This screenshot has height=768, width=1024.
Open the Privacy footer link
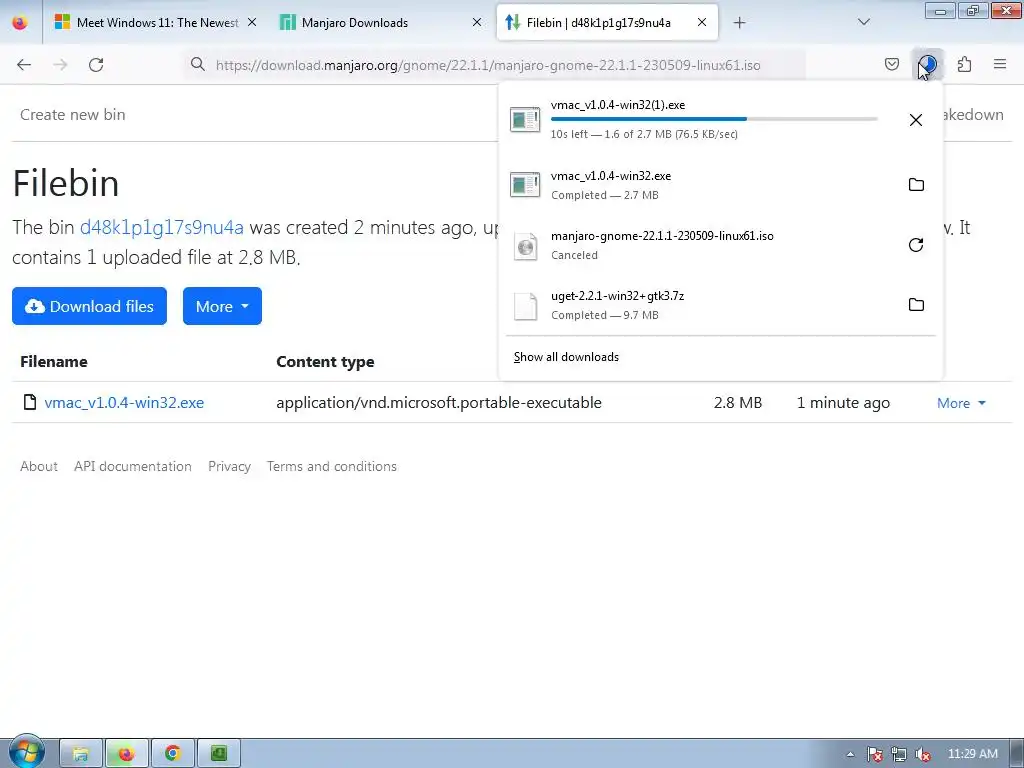coord(229,466)
